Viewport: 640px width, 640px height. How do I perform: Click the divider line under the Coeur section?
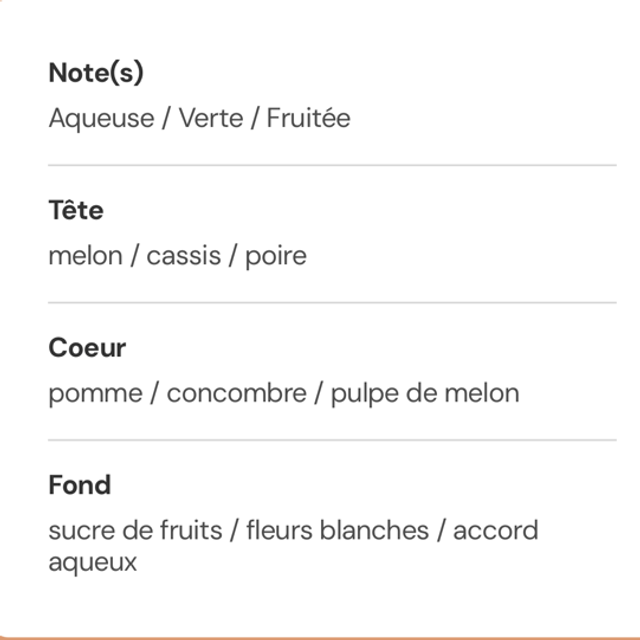332,439
